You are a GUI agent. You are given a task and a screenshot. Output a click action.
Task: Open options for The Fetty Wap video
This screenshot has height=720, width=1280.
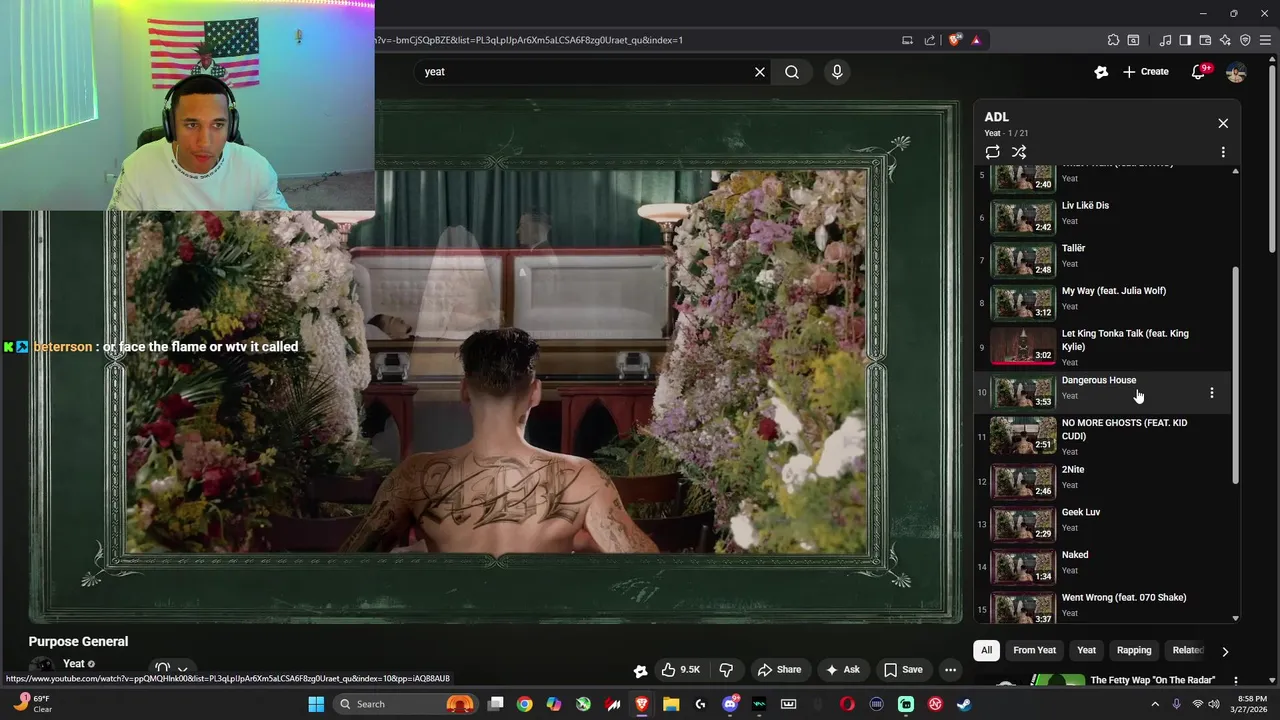pyautogui.click(x=1235, y=681)
